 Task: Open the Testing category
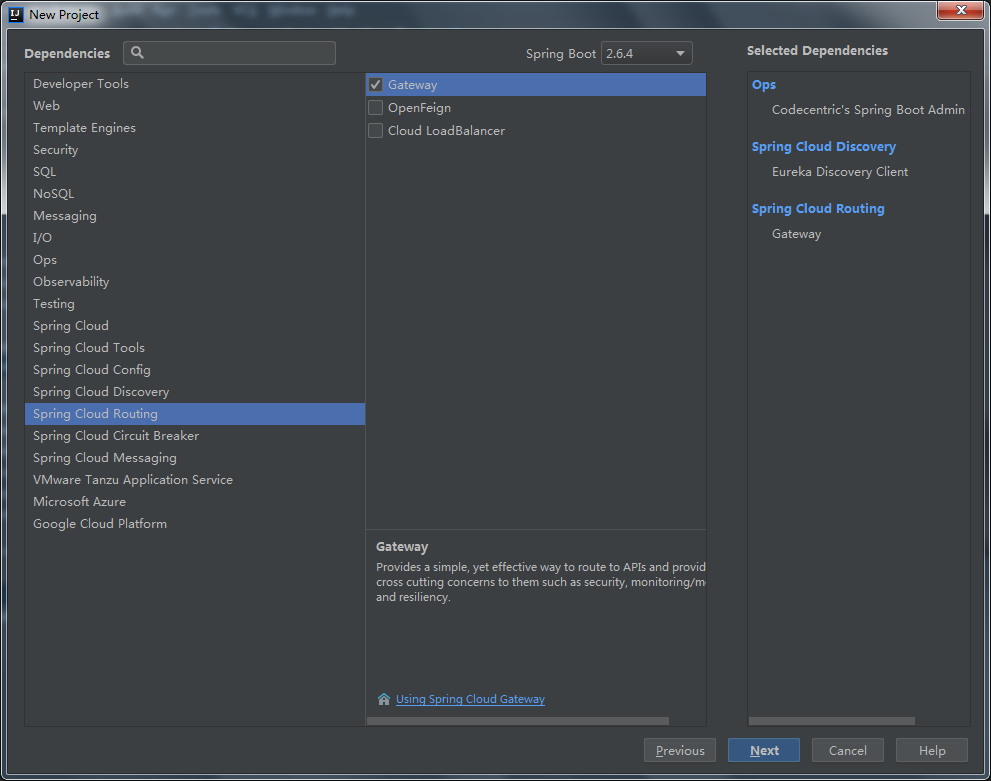click(195, 304)
